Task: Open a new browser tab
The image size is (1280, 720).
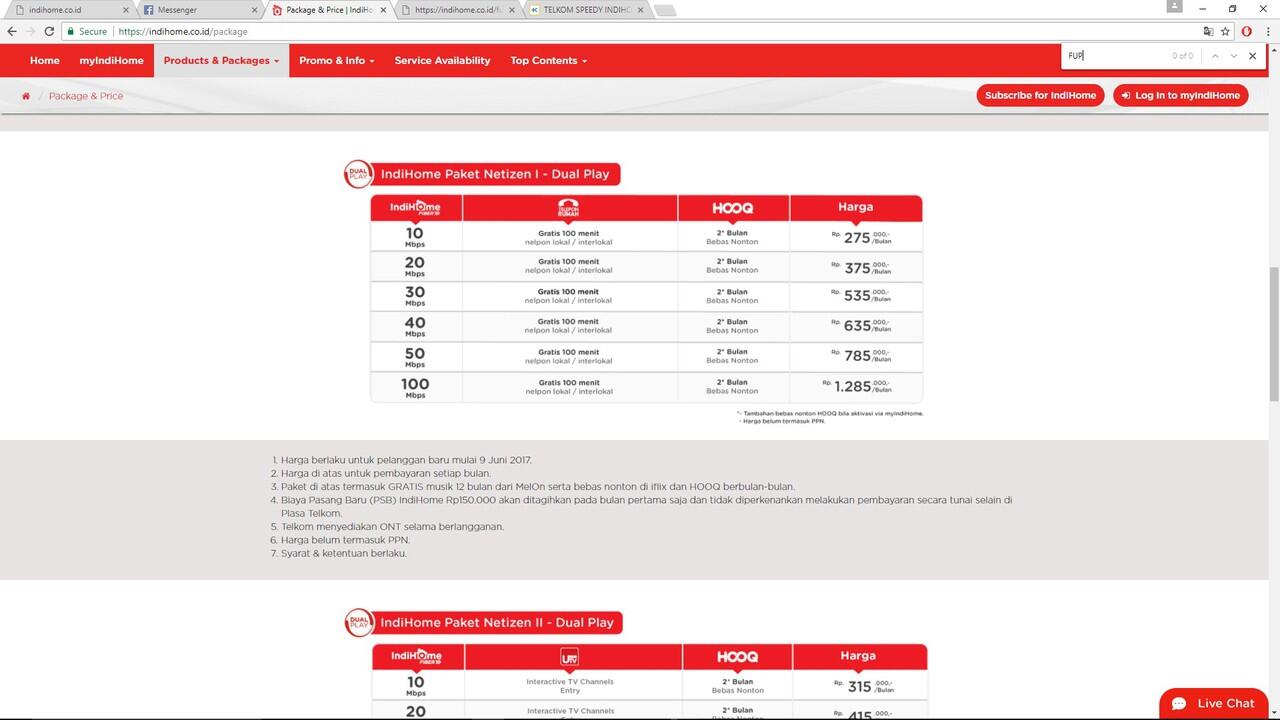Action: (665, 10)
